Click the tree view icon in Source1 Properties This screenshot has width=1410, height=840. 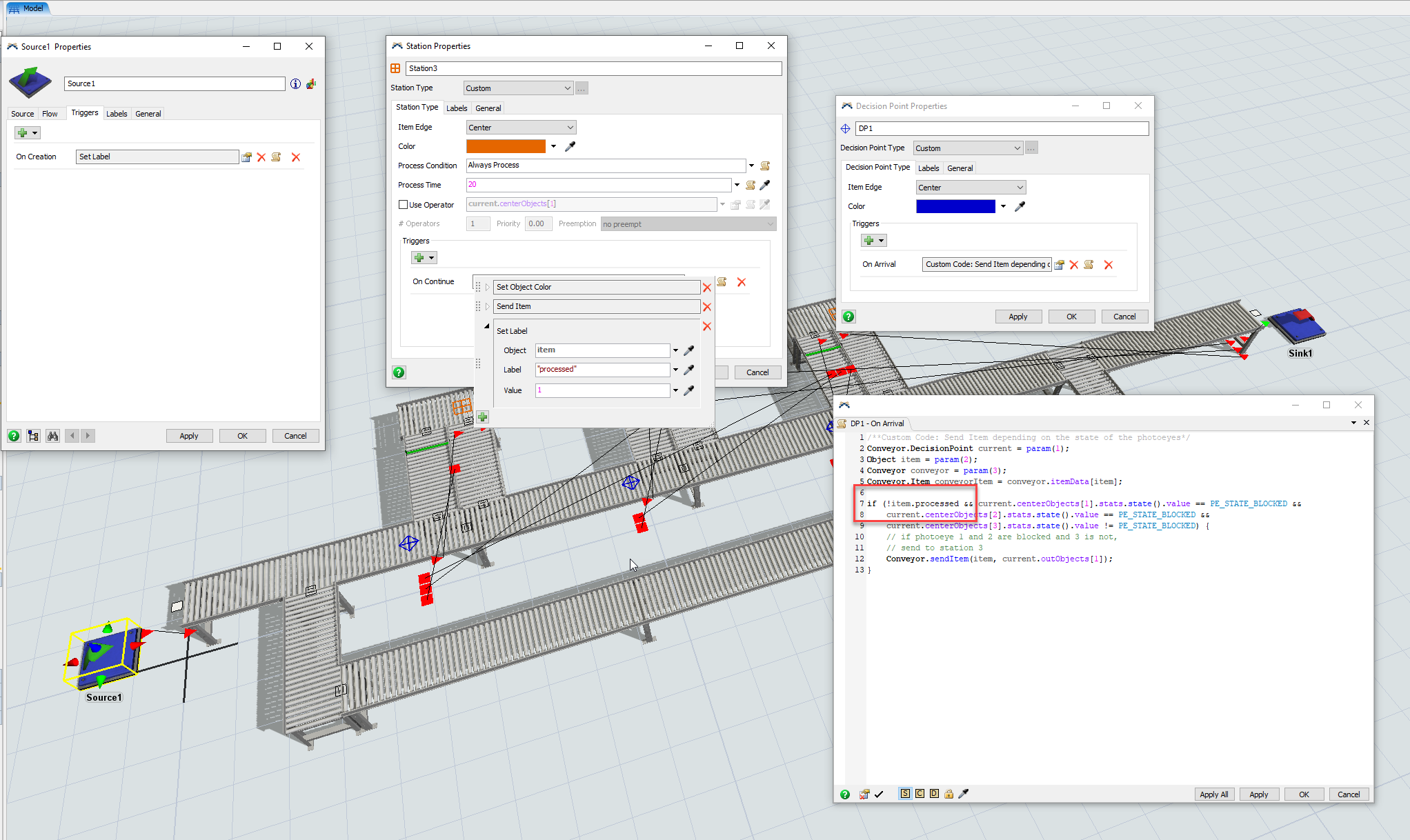[x=33, y=436]
